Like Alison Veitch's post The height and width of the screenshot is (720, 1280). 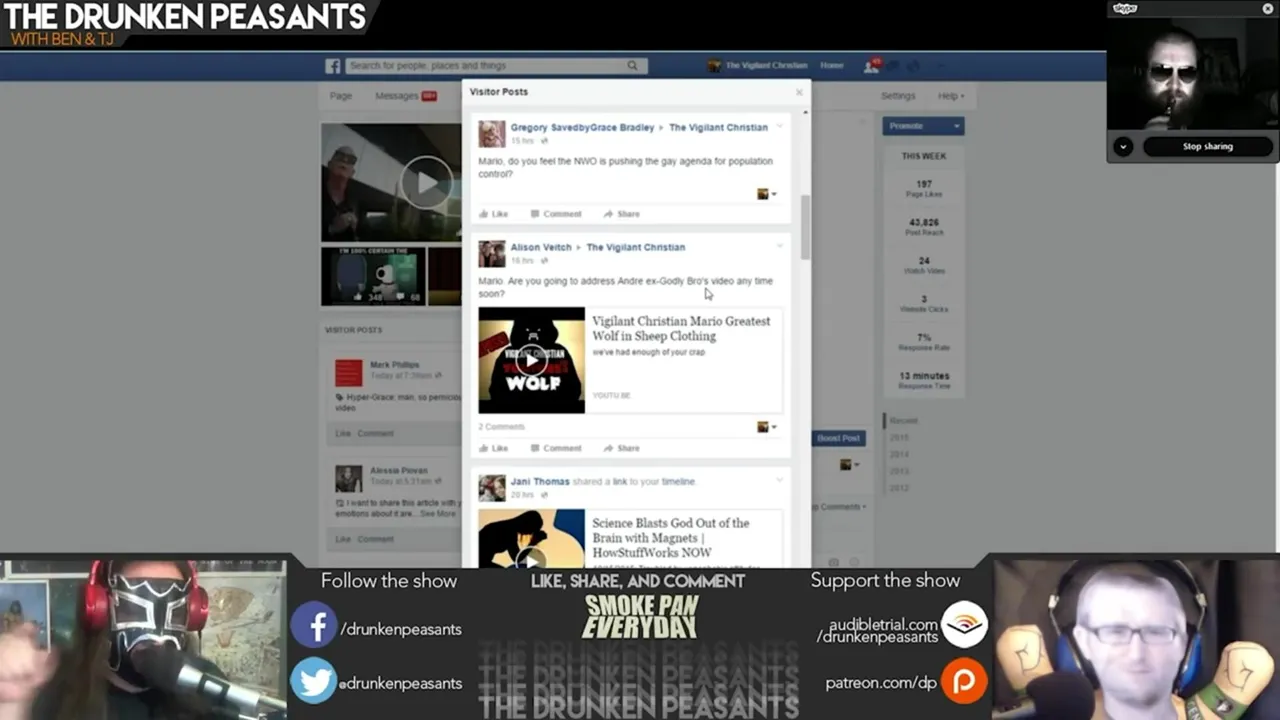[x=494, y=448]
